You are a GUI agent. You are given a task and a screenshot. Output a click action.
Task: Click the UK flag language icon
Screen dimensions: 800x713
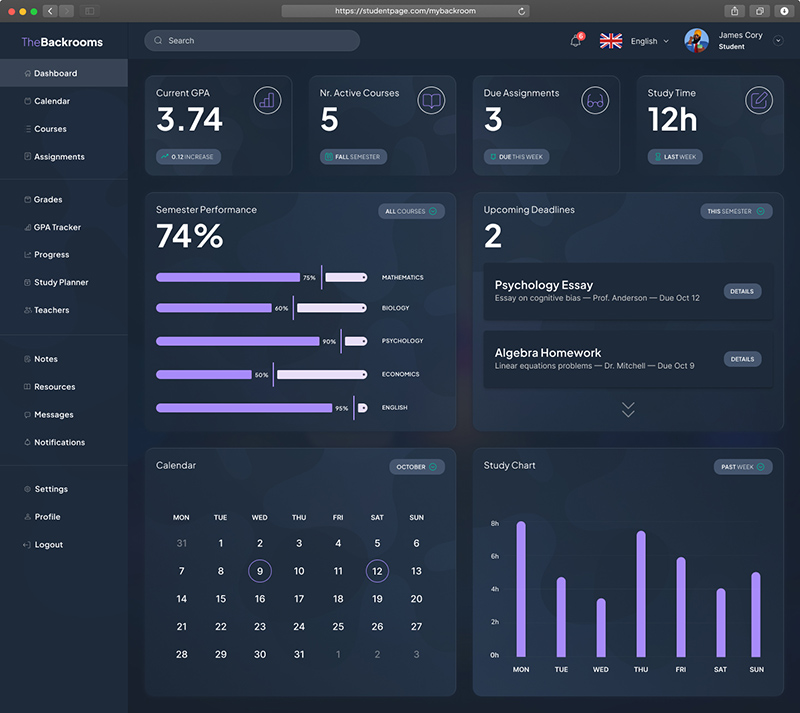tap(611, 41)
